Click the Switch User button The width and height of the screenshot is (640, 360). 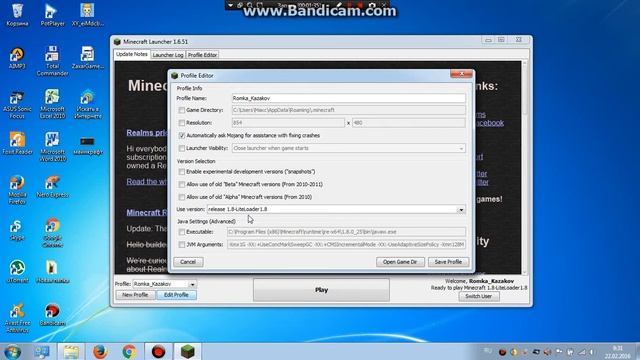tap(478, 296)
